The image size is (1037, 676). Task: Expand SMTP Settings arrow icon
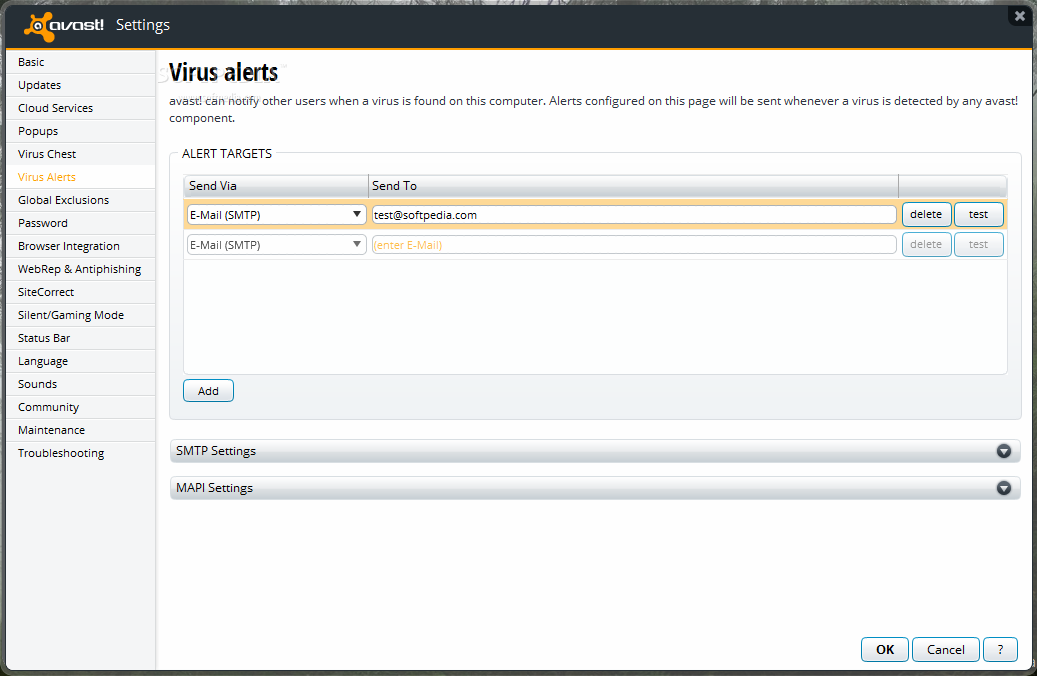coord(1004,451)
